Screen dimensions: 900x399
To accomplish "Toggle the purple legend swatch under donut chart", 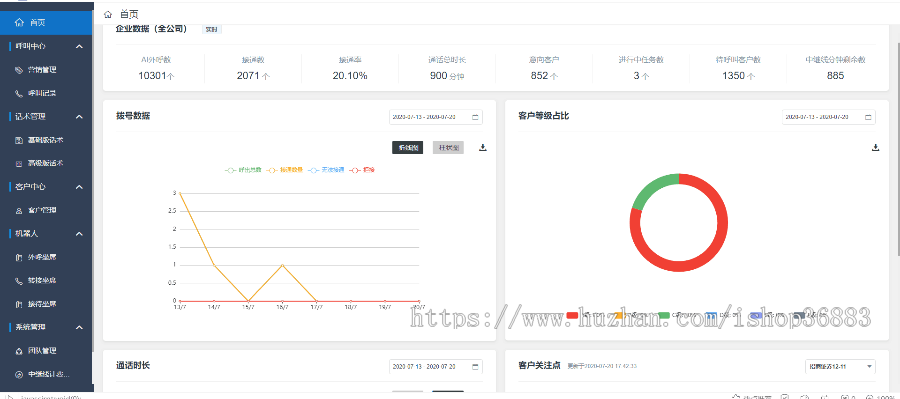I will click(757, 315).
